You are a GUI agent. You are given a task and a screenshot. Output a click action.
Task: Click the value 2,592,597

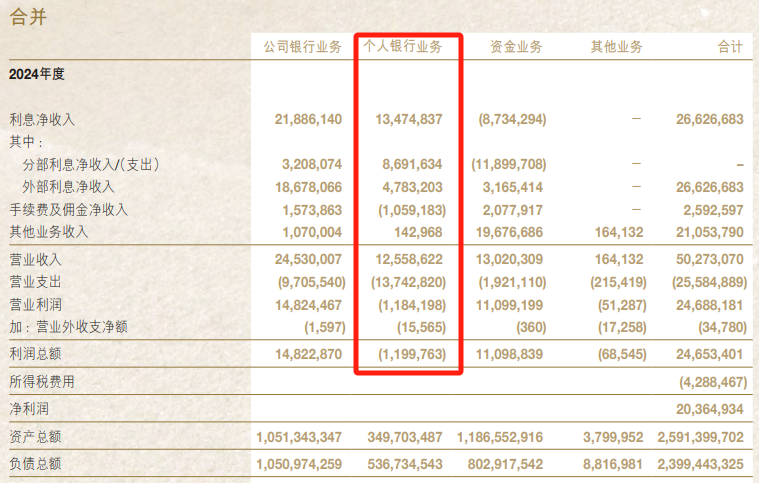(x=713, y=211)
